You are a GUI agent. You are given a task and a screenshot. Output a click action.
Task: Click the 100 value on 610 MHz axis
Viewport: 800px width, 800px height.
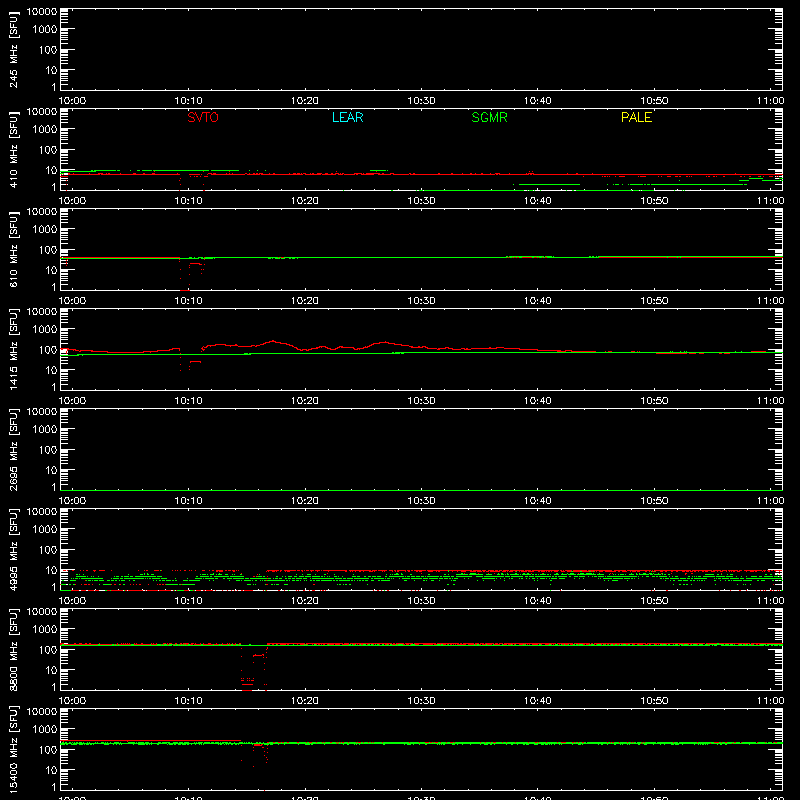click(x=48, y=249)
